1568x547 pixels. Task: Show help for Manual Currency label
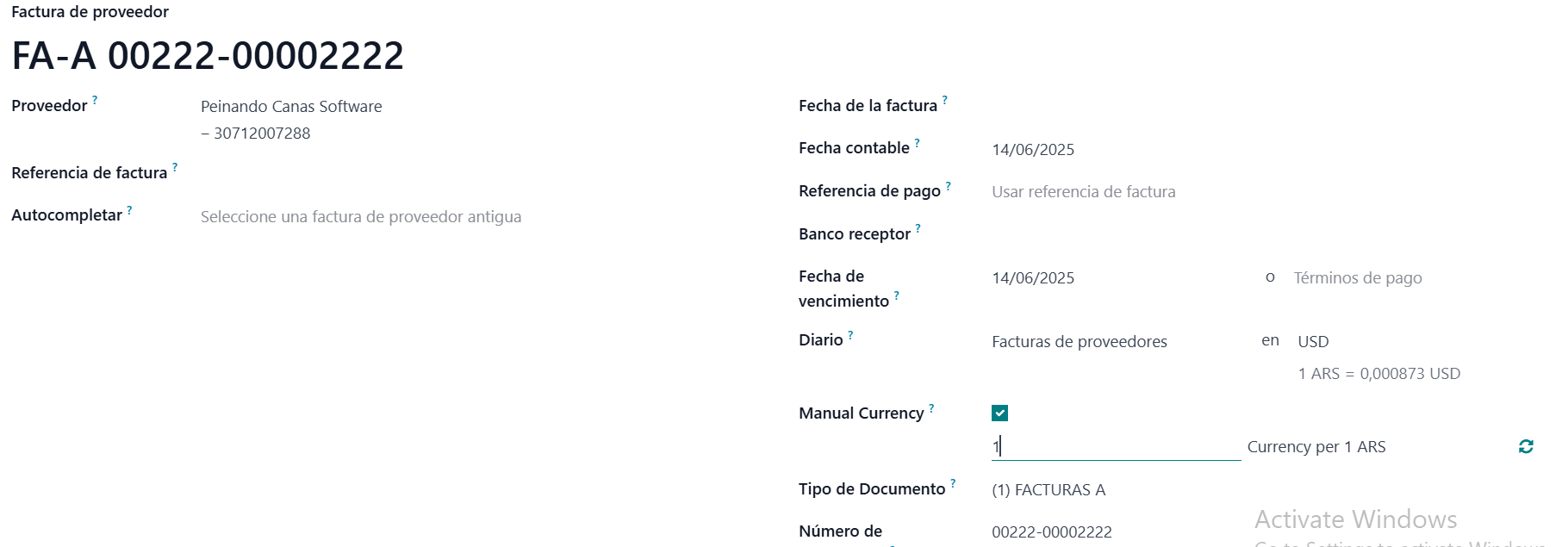point(931,407)
